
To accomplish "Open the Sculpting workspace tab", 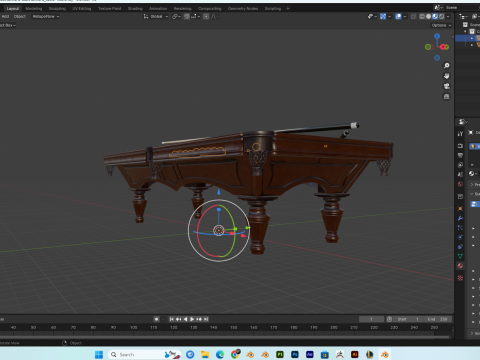I will coord(57,9).
